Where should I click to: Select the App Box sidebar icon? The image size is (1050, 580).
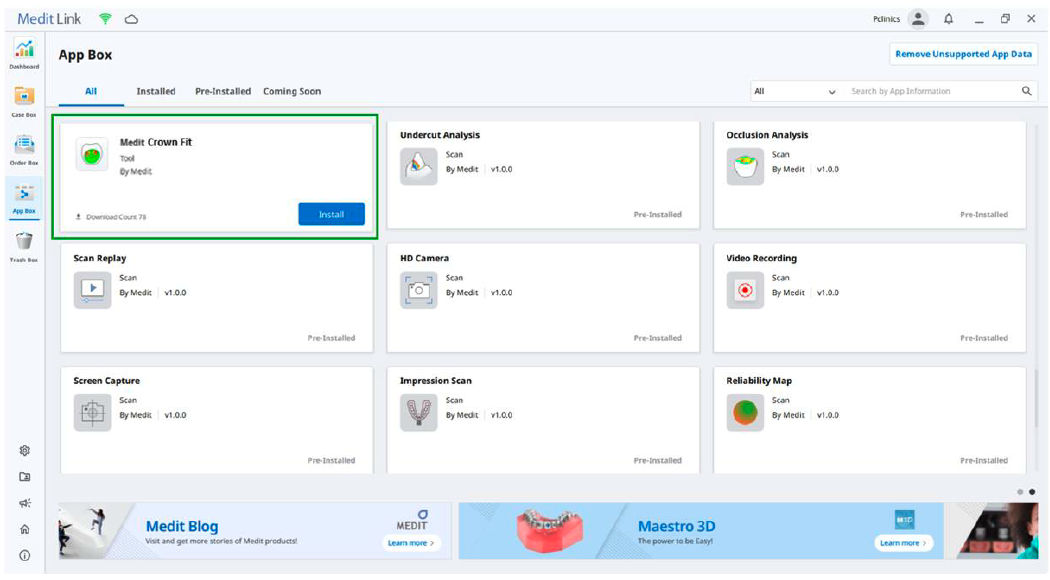(24, 199)
